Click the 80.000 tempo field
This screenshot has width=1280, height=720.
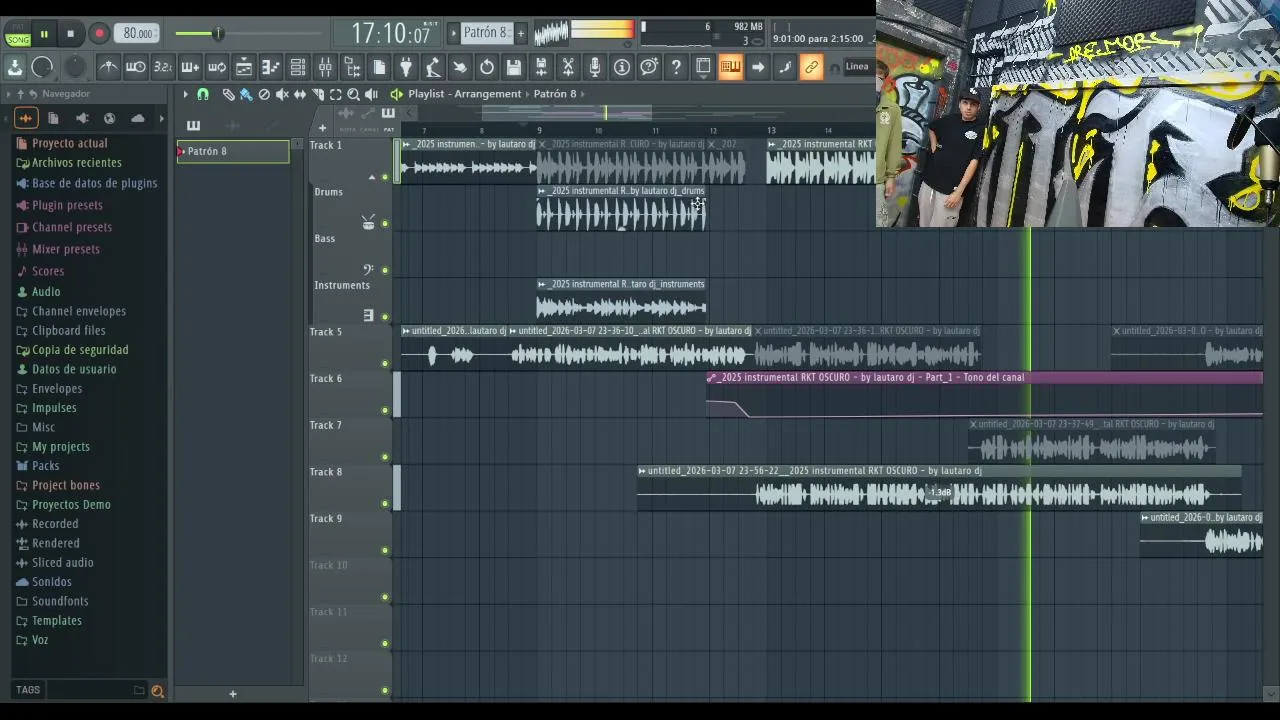tap(137, 34)
